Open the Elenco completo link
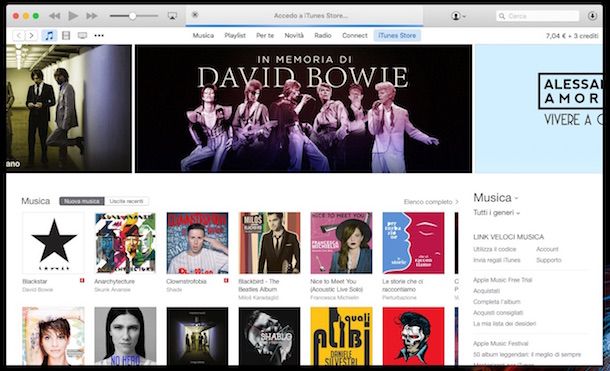 tap(431, 202)
